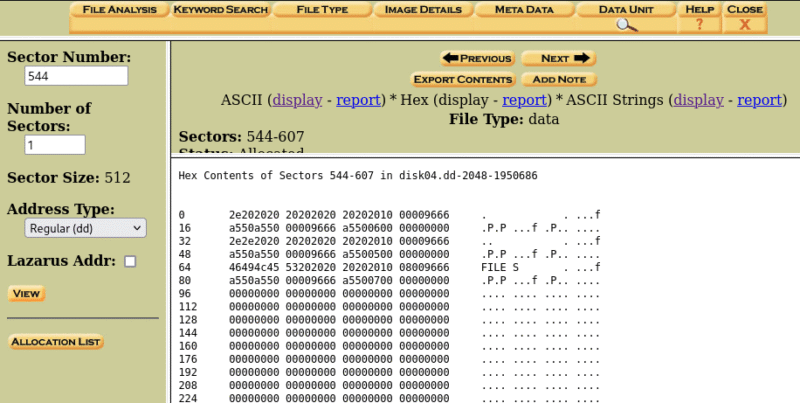The height and width of the screenshot is (403, 800).
Task: Open the Meta Data tab
Action: pyautogui.click(x=525, y=10)
